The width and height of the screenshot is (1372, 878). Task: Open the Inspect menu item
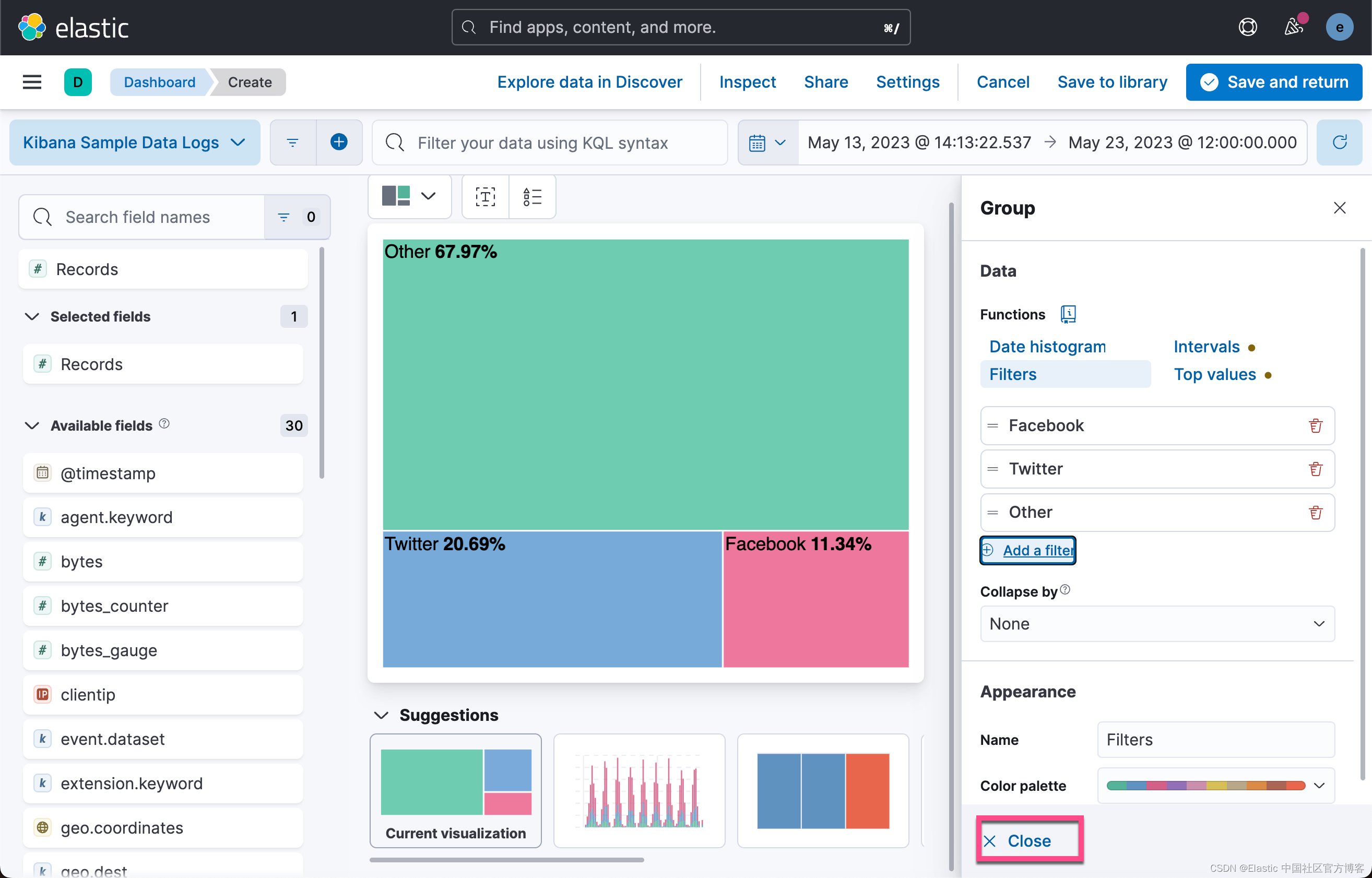(748, 82)
